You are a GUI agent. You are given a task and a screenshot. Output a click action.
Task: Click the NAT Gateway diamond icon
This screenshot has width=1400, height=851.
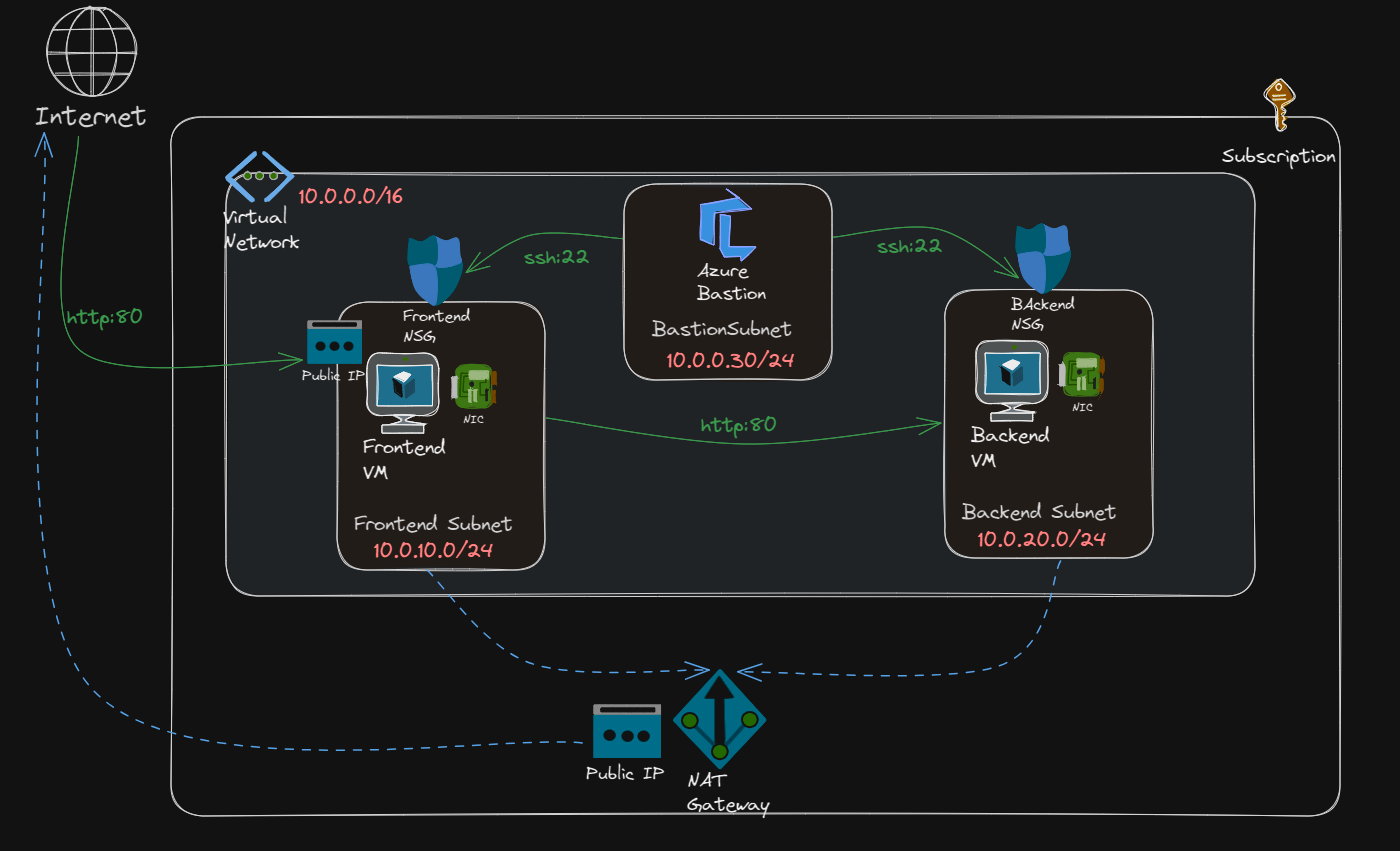tap(719, 720)
